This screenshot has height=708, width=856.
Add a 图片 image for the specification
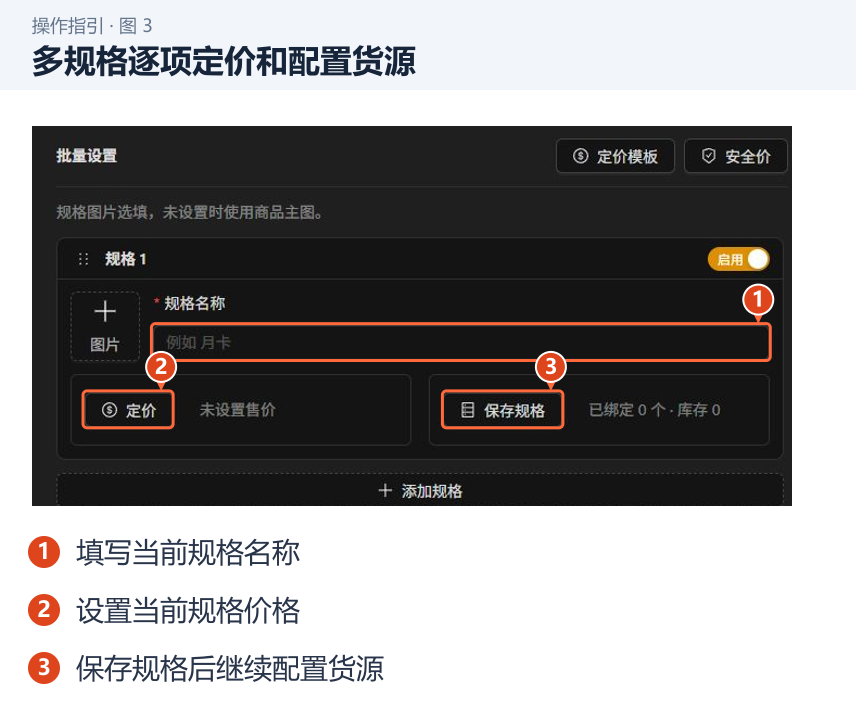pos(105,326)
